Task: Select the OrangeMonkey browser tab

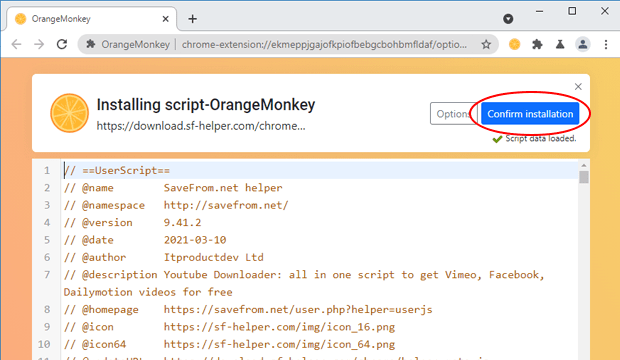Action: (x=91, y=19)
